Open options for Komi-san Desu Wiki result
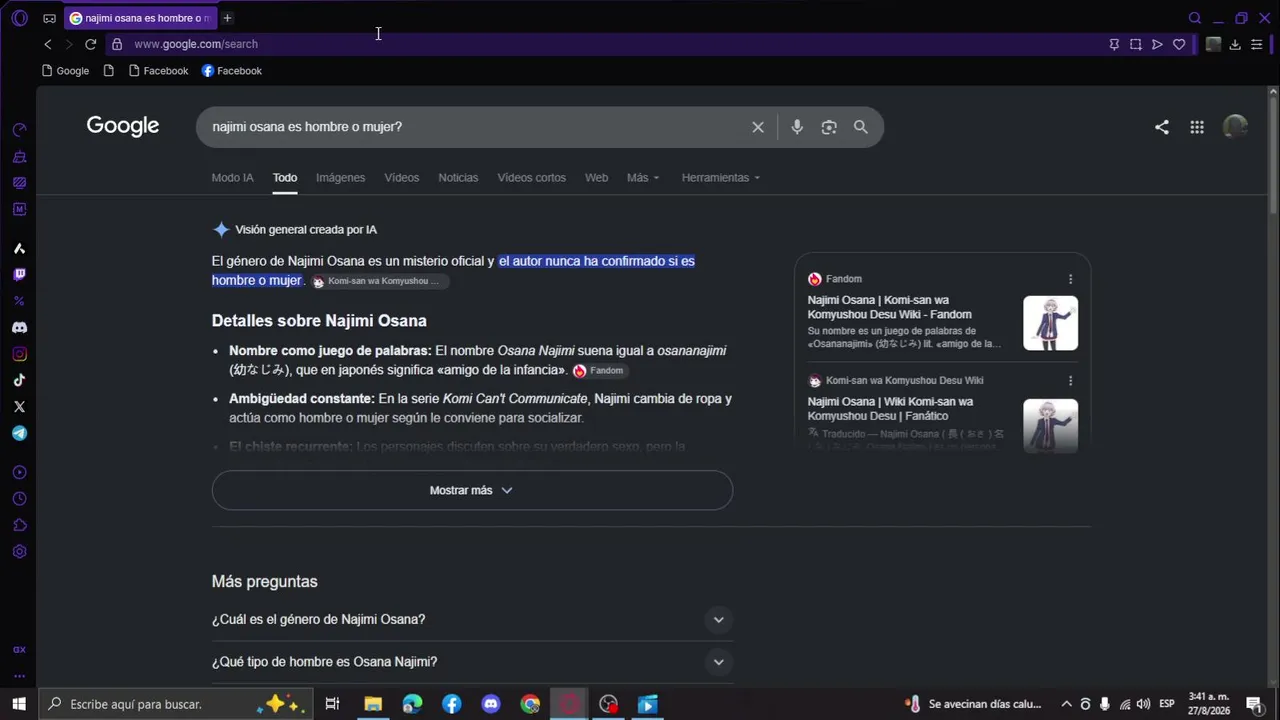Viewport: 1280px width, 720px height. click(1070, 381)
